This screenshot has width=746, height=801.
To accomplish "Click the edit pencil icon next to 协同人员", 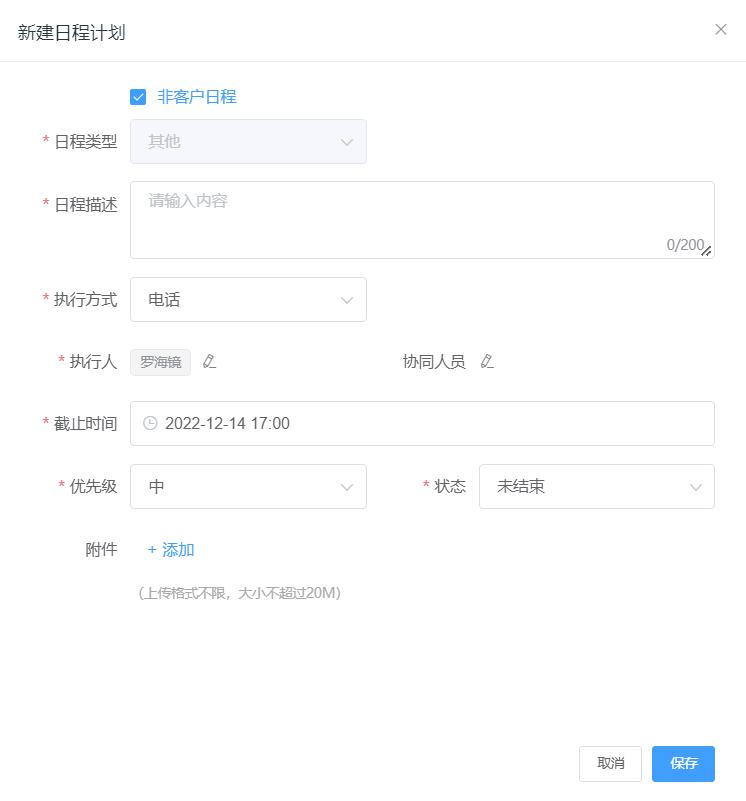I will tap(487, 362).
